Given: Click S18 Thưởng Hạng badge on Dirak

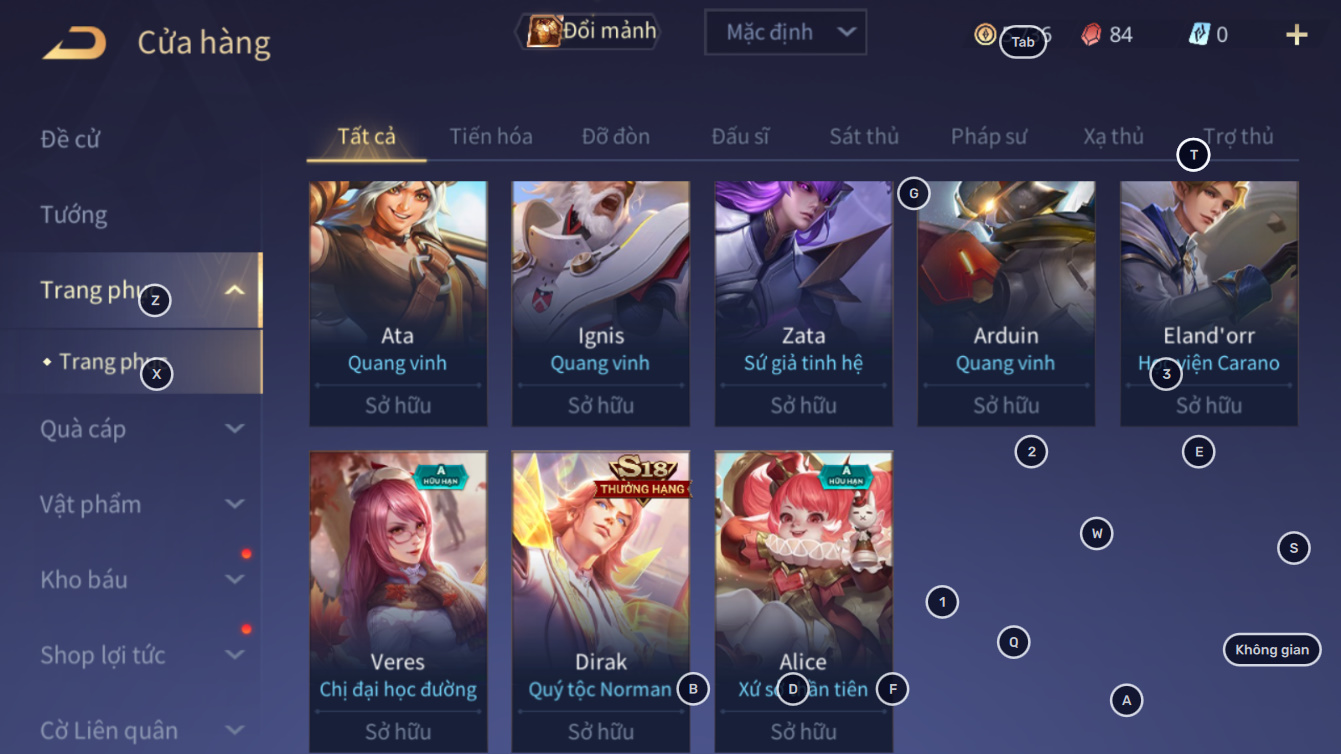Looking at the screenshot, I should (x=641, y=476).
